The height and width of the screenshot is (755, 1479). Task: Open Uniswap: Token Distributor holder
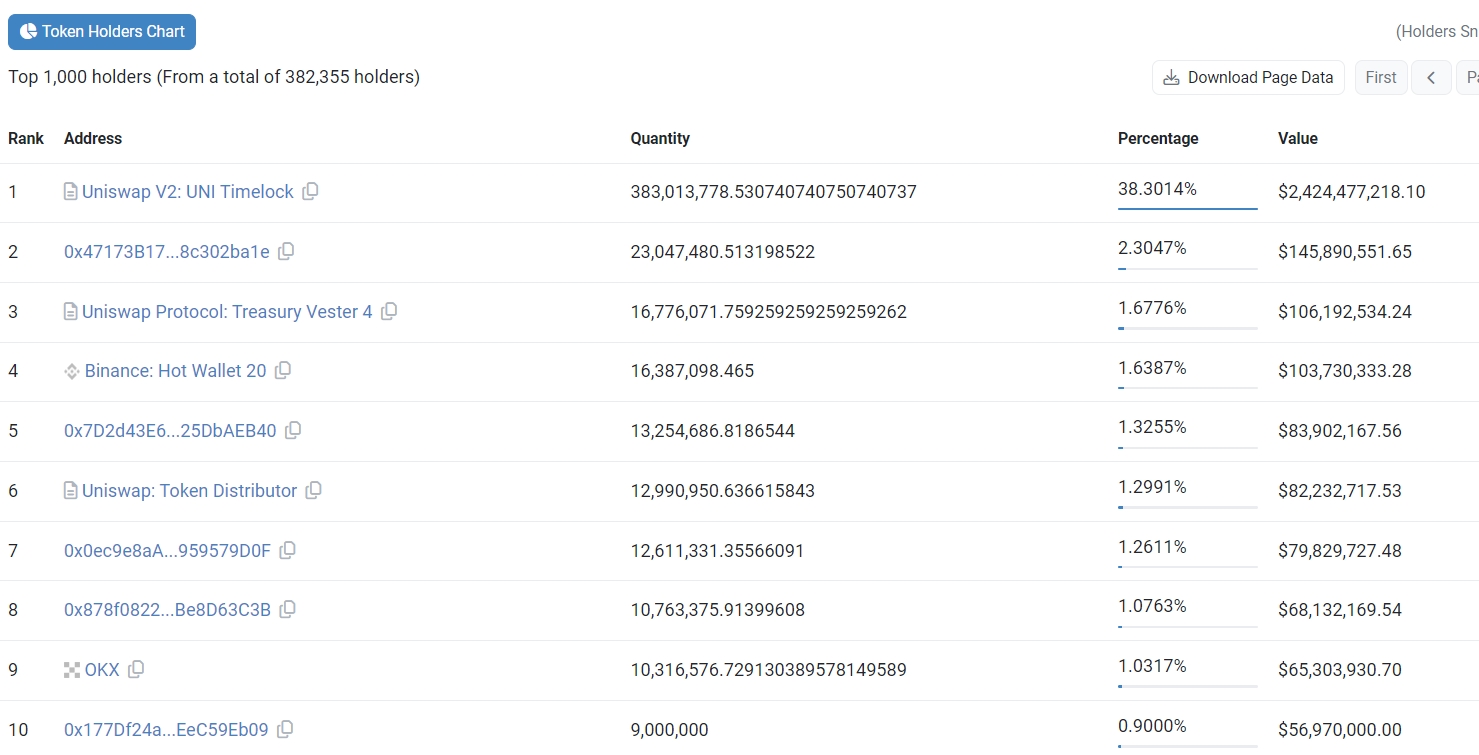(190, 490)
